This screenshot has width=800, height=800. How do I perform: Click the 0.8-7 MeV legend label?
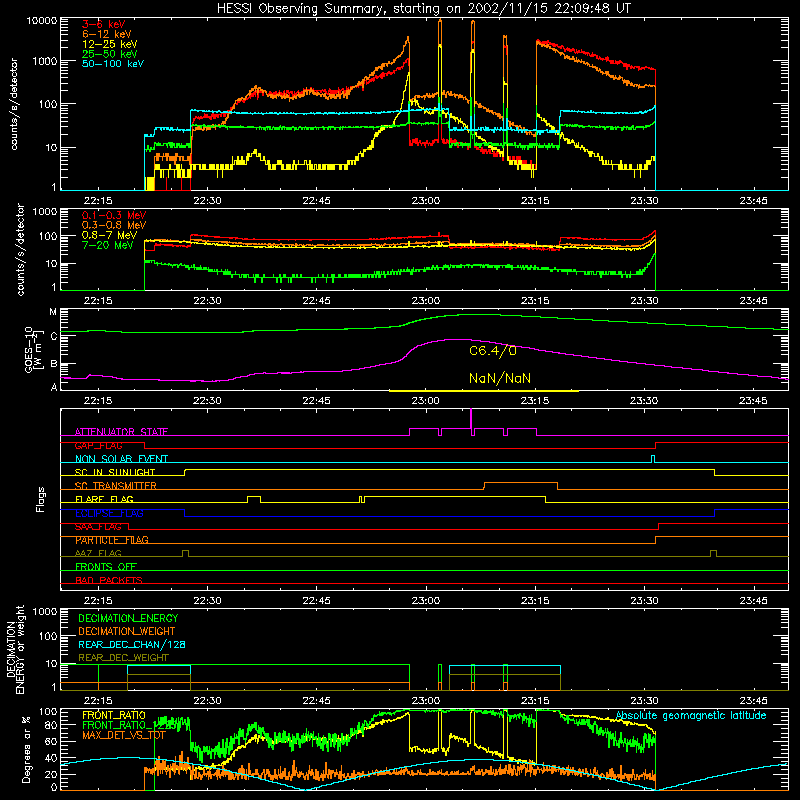pyautogui.click(x=109, y=235)
